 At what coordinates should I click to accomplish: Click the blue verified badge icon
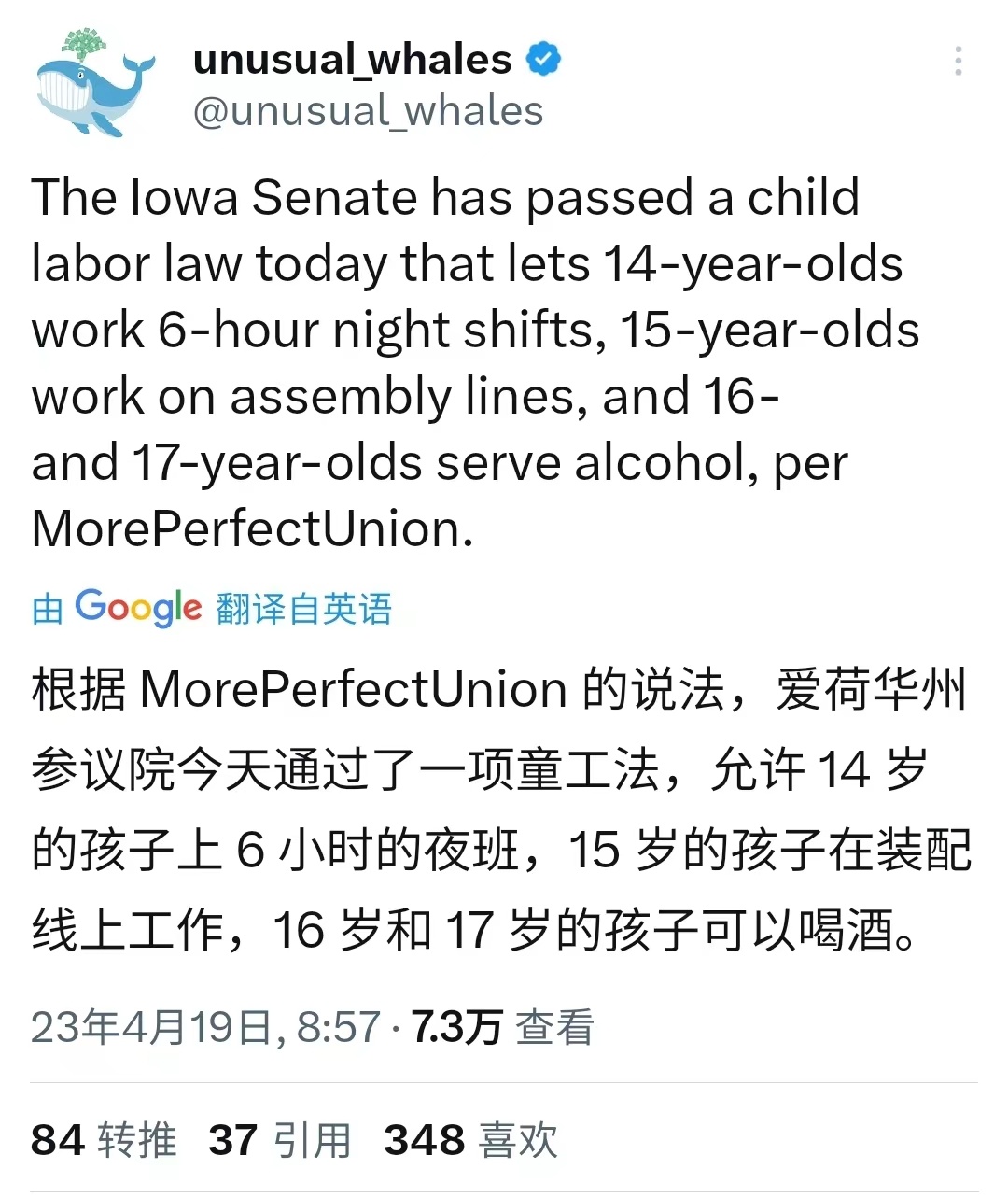(543, 60)
